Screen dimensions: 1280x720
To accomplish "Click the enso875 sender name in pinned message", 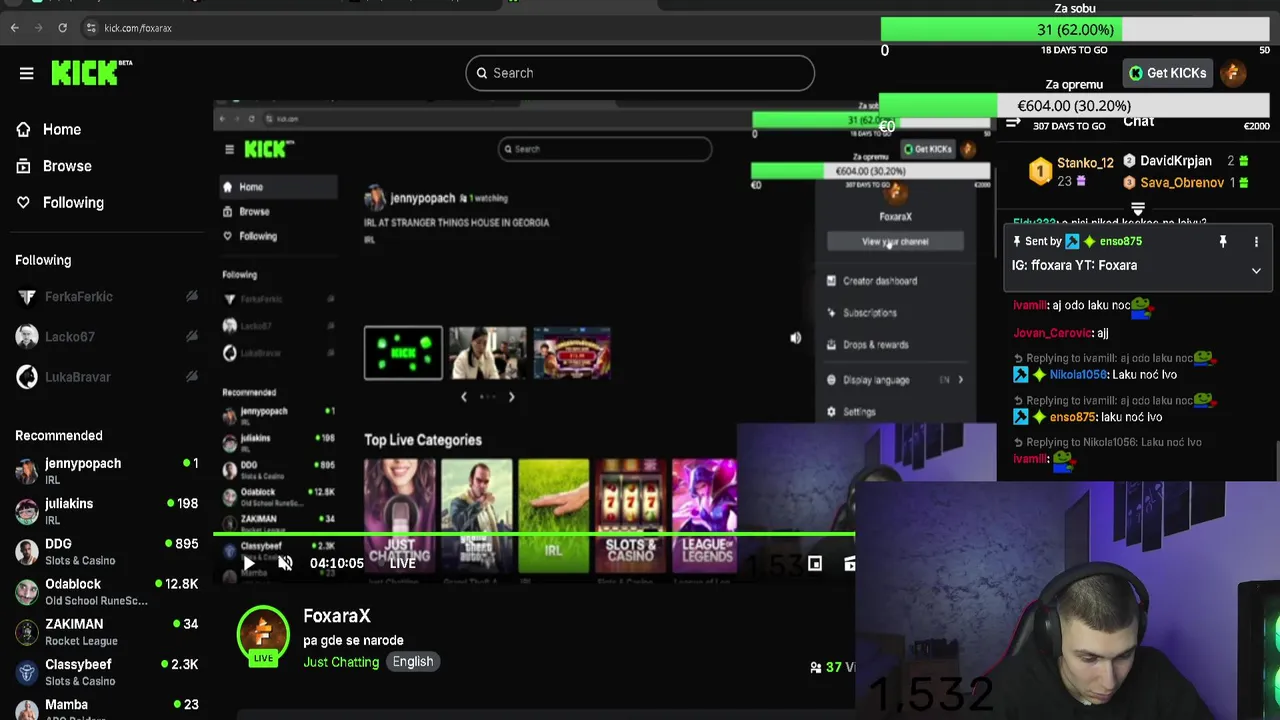I will 1120,242.
